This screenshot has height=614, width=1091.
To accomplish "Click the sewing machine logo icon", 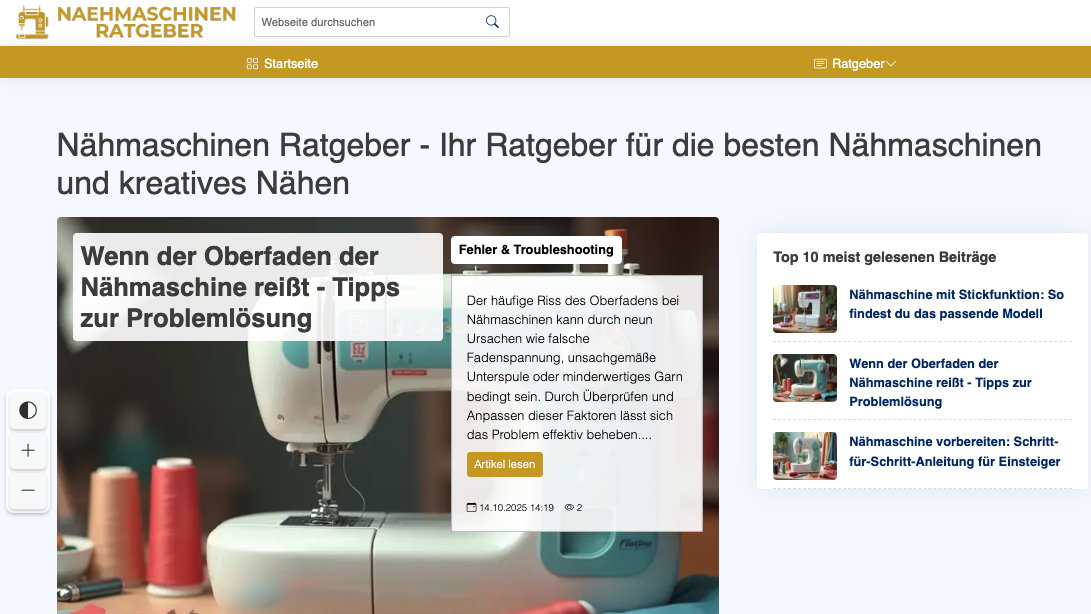I will coord(32,22).
